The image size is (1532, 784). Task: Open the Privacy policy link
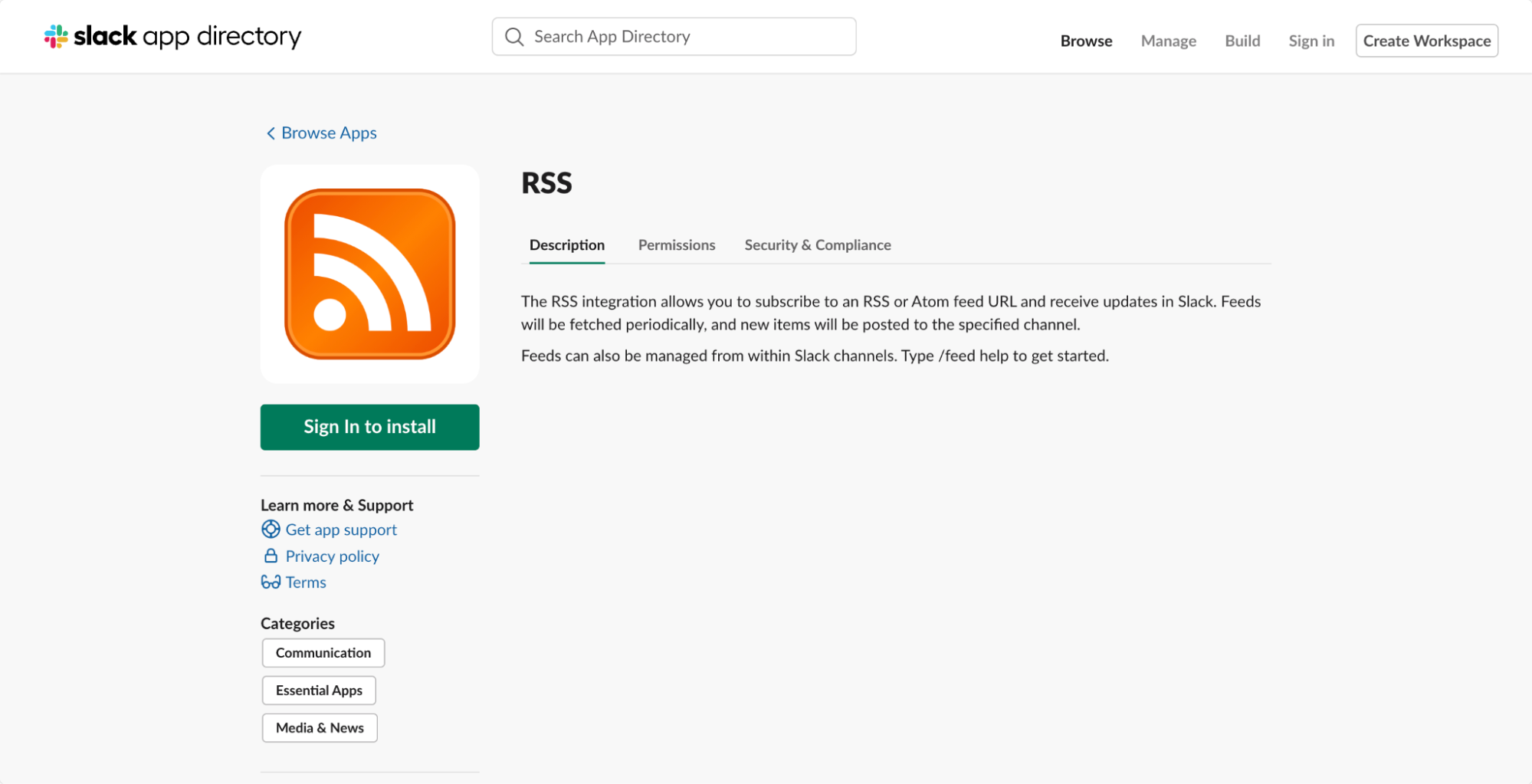point(333,556)
